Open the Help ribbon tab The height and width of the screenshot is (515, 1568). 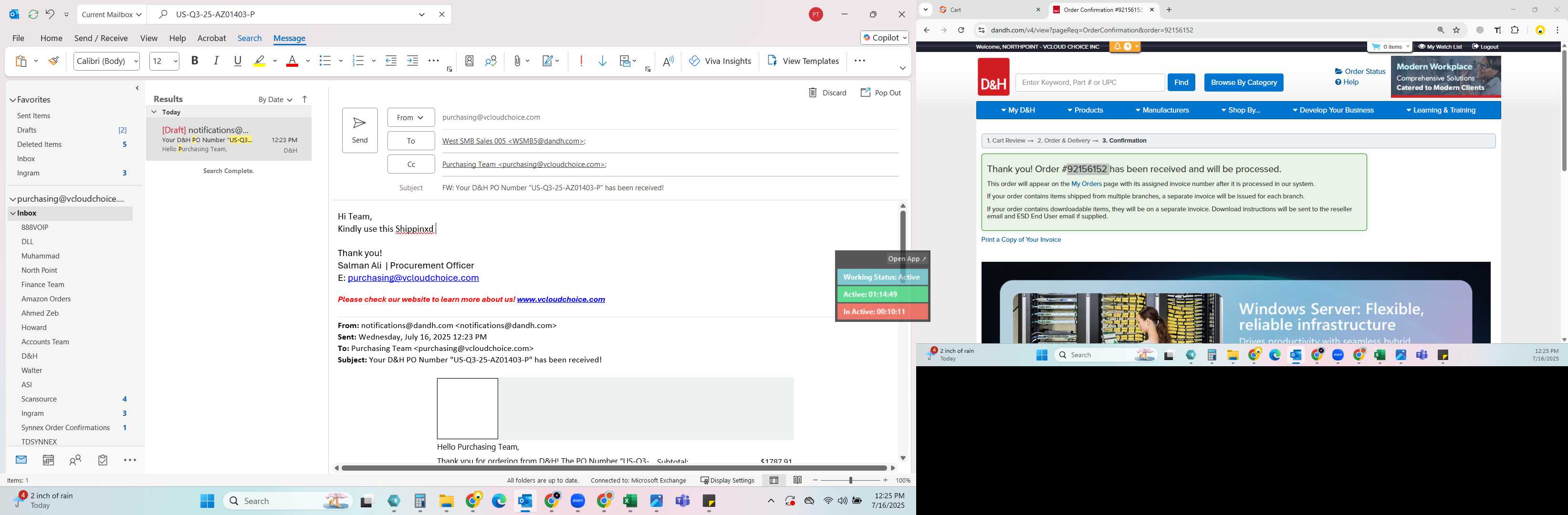point(177,38)
